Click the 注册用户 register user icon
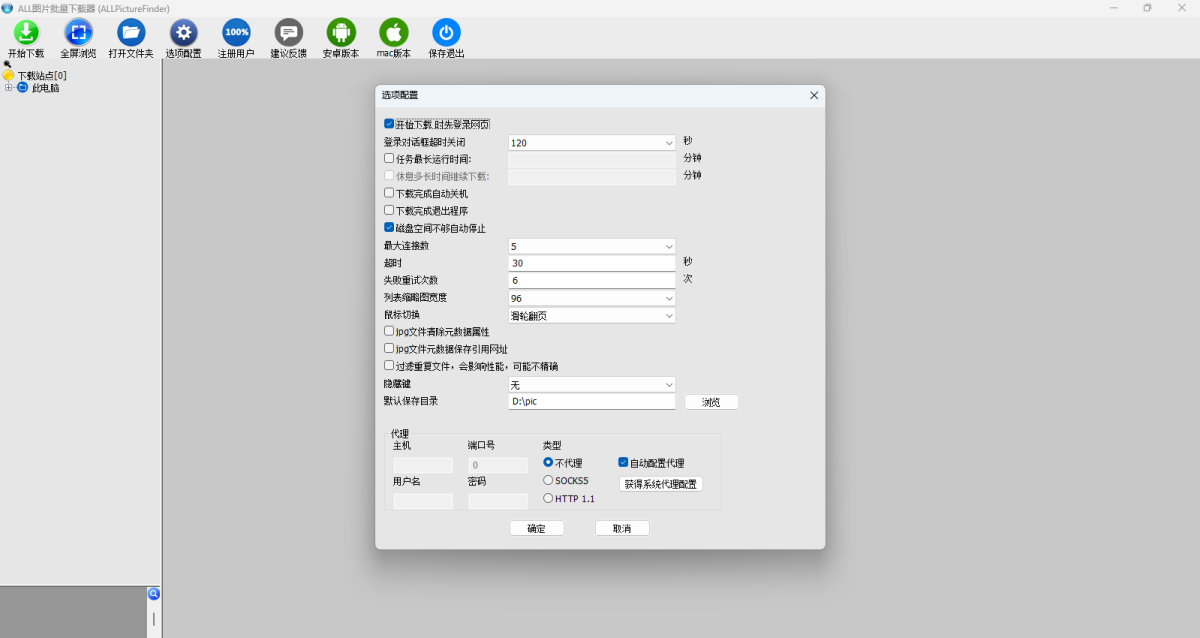 [x=236, y=32]
